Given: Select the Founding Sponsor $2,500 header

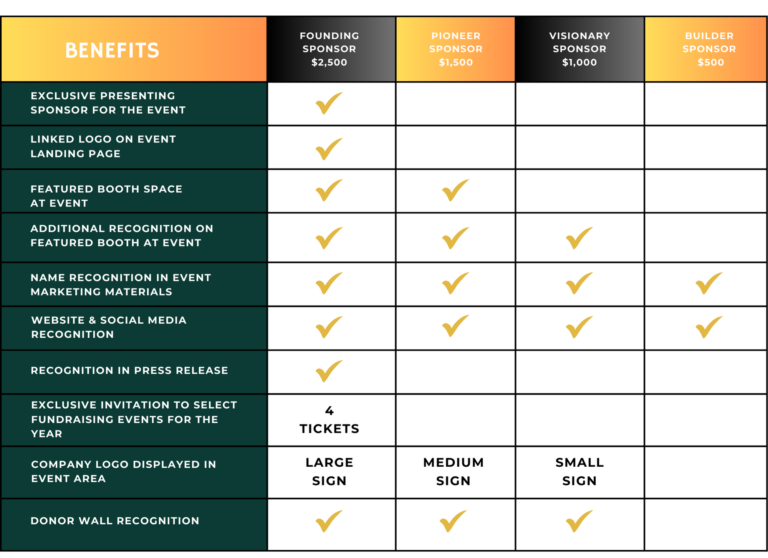Looking at the screenshot, I should (329, 49).
